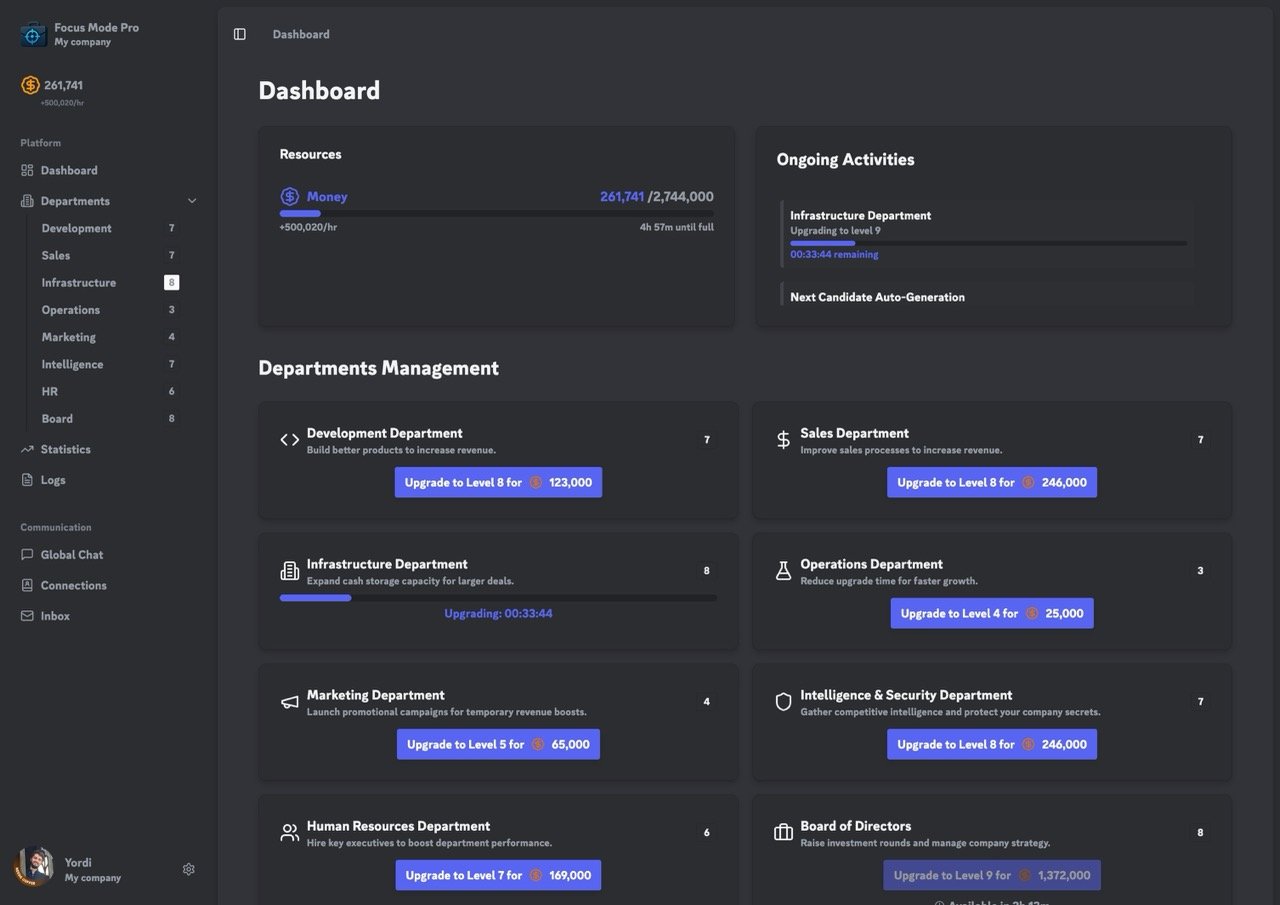Screen dimensions: 1280x905
Task: Click the Focus Mode Pro company logo
Action: point(33,33)
